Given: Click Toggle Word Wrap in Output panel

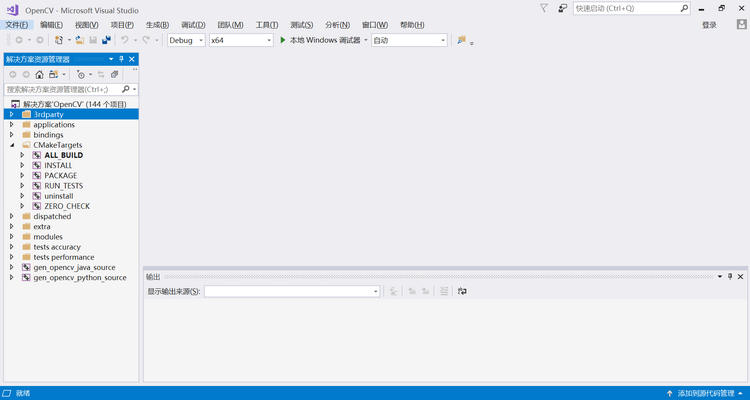Looking at the screenshot, I should pos(462,291).
